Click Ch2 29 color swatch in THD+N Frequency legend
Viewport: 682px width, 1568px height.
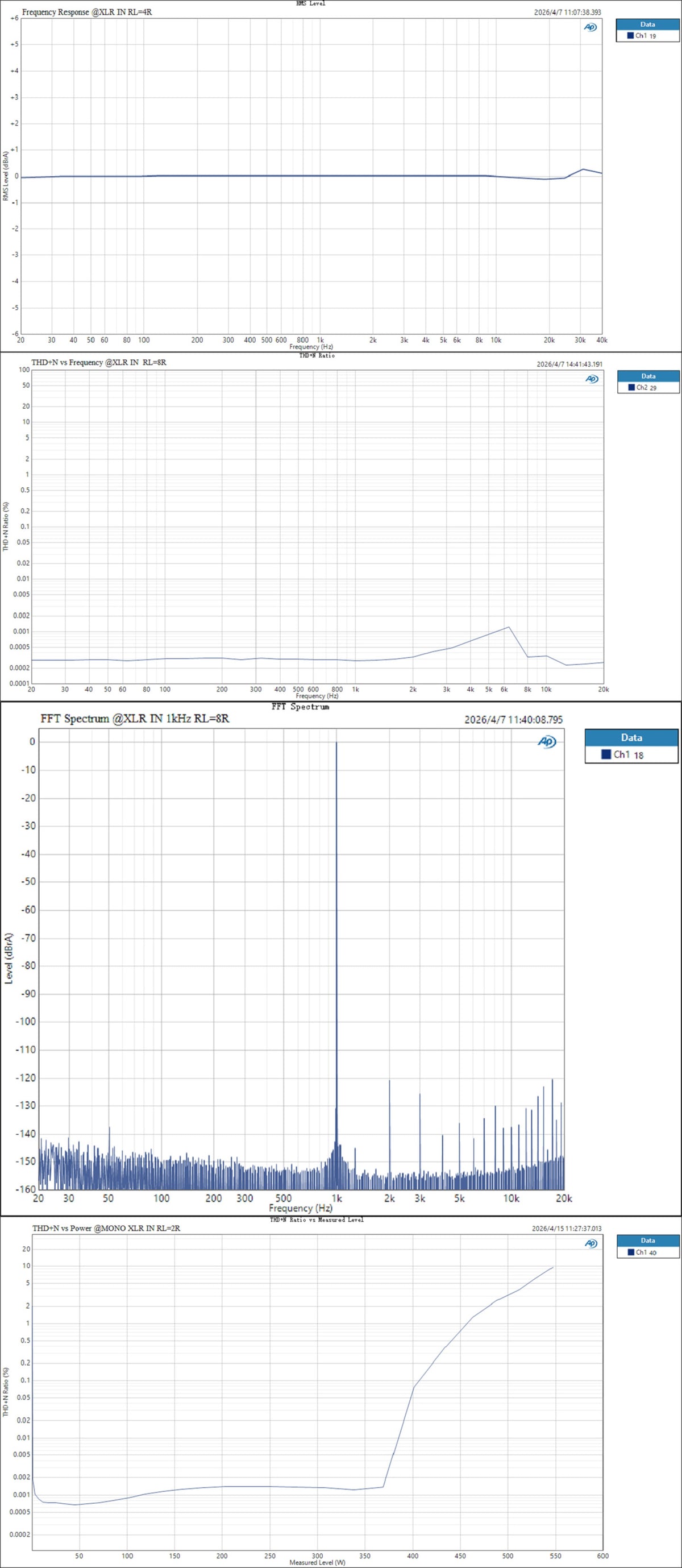(x=631, y=387)
